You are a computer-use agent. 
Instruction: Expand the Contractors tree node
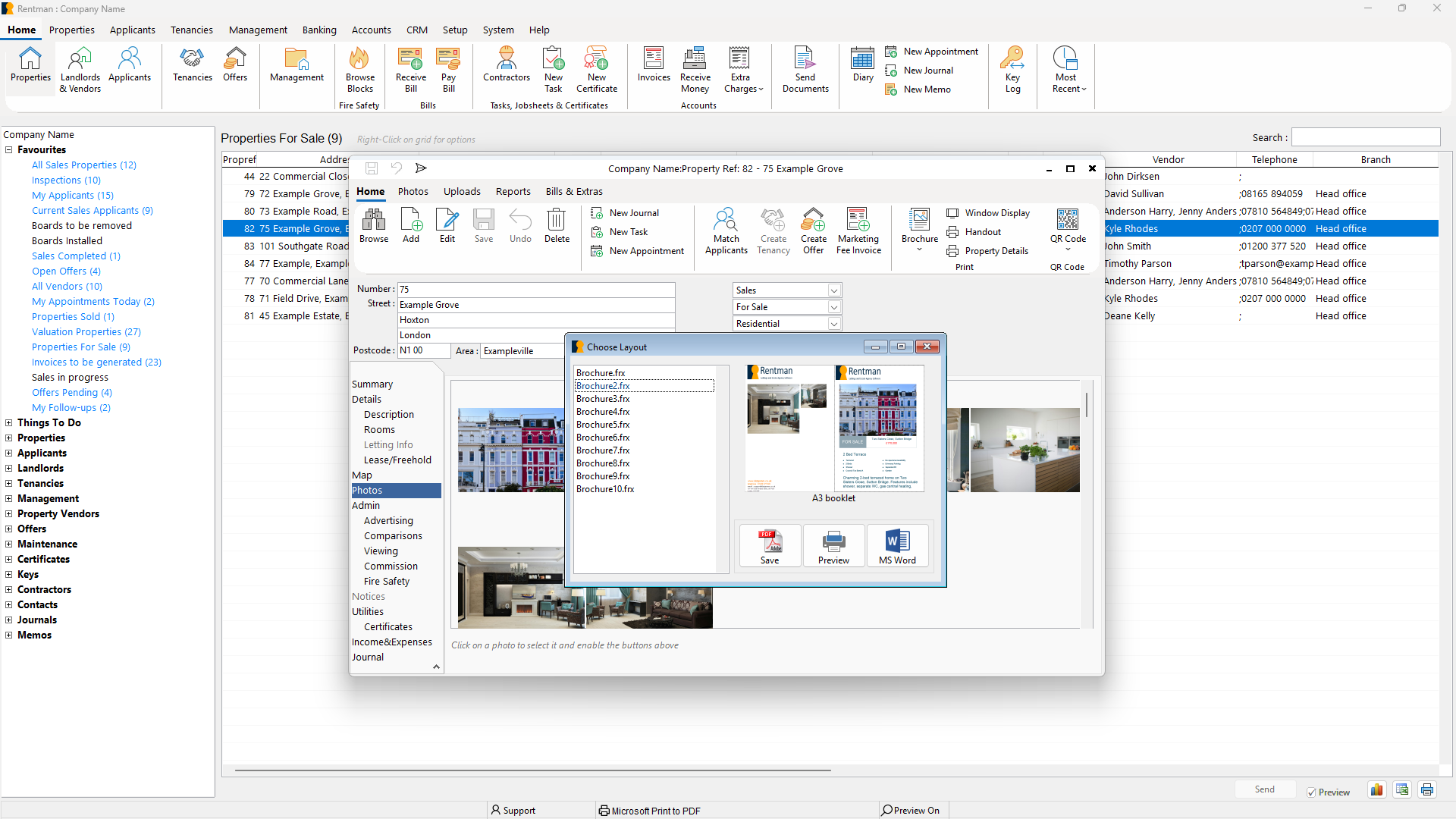tap(8, 589)
